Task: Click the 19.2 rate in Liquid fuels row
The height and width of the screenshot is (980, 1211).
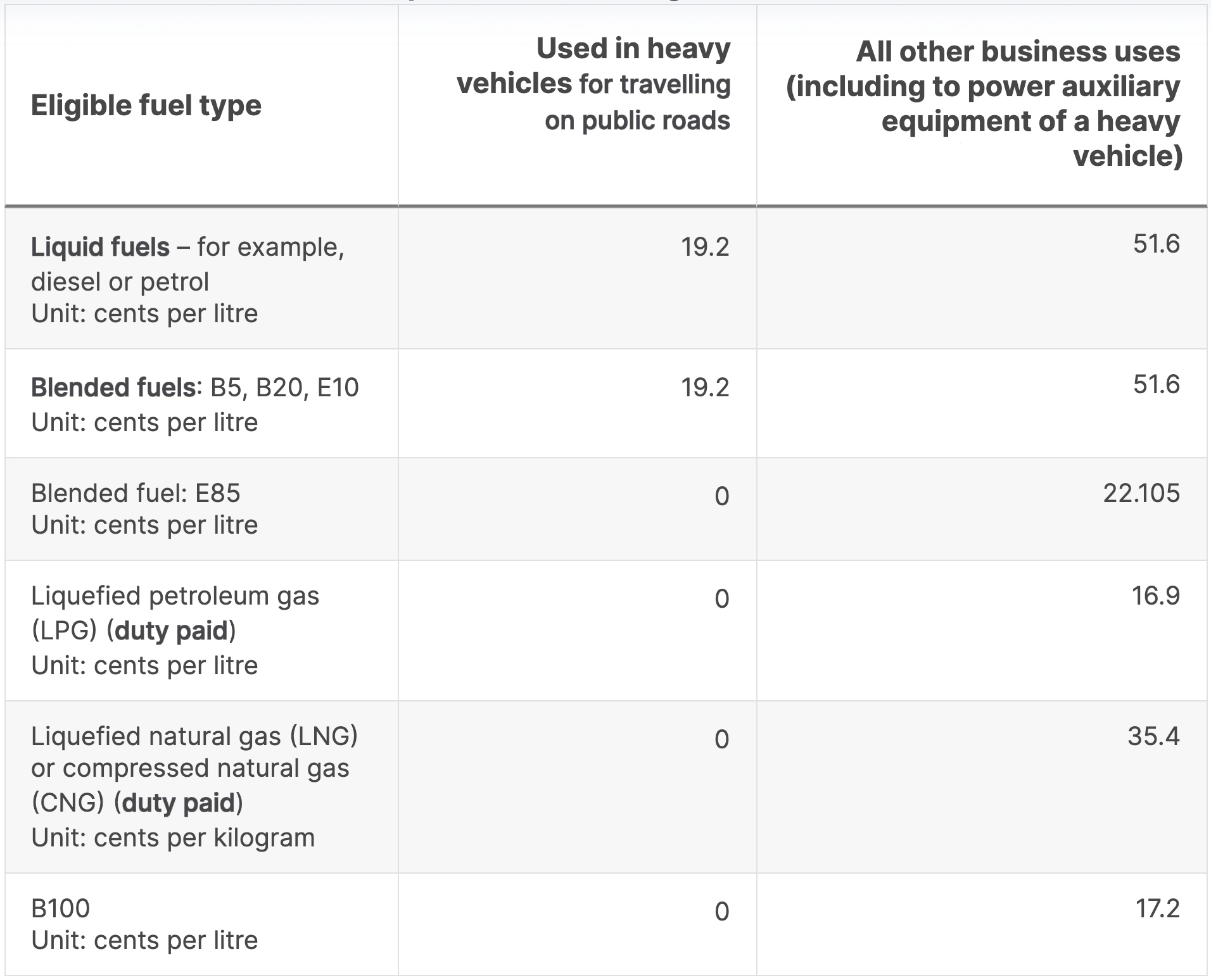Action: [705, 247]
